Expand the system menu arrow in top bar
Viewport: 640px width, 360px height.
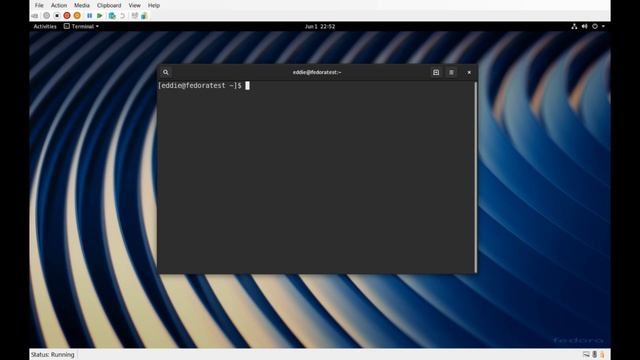pos(603,26)
